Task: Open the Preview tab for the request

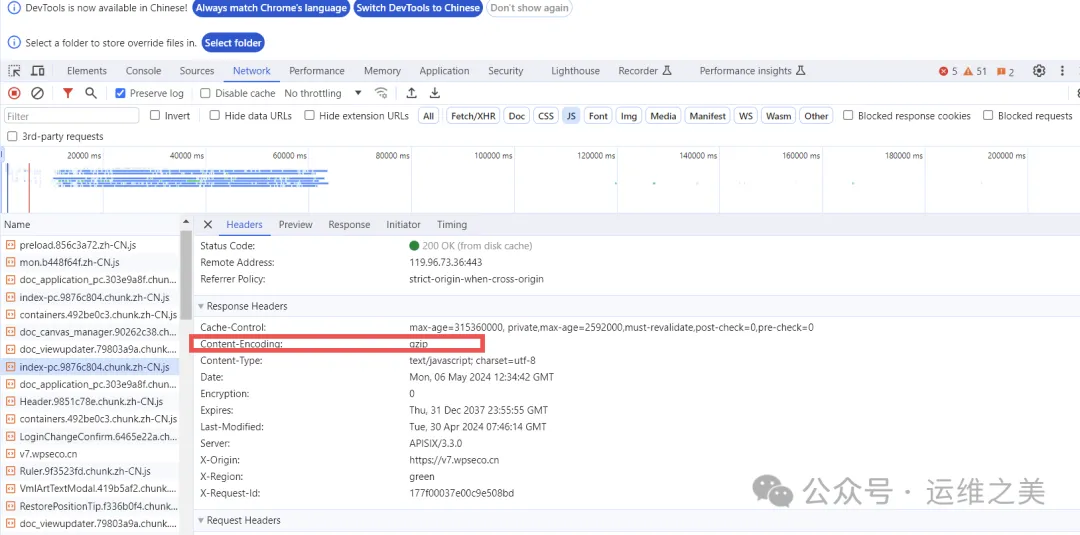Action: pyautogui.click(x=295, y=225)
